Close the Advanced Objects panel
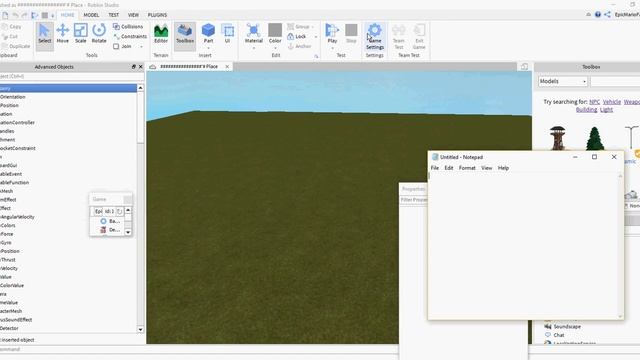The image size is (640, 360). coord(141,67)
